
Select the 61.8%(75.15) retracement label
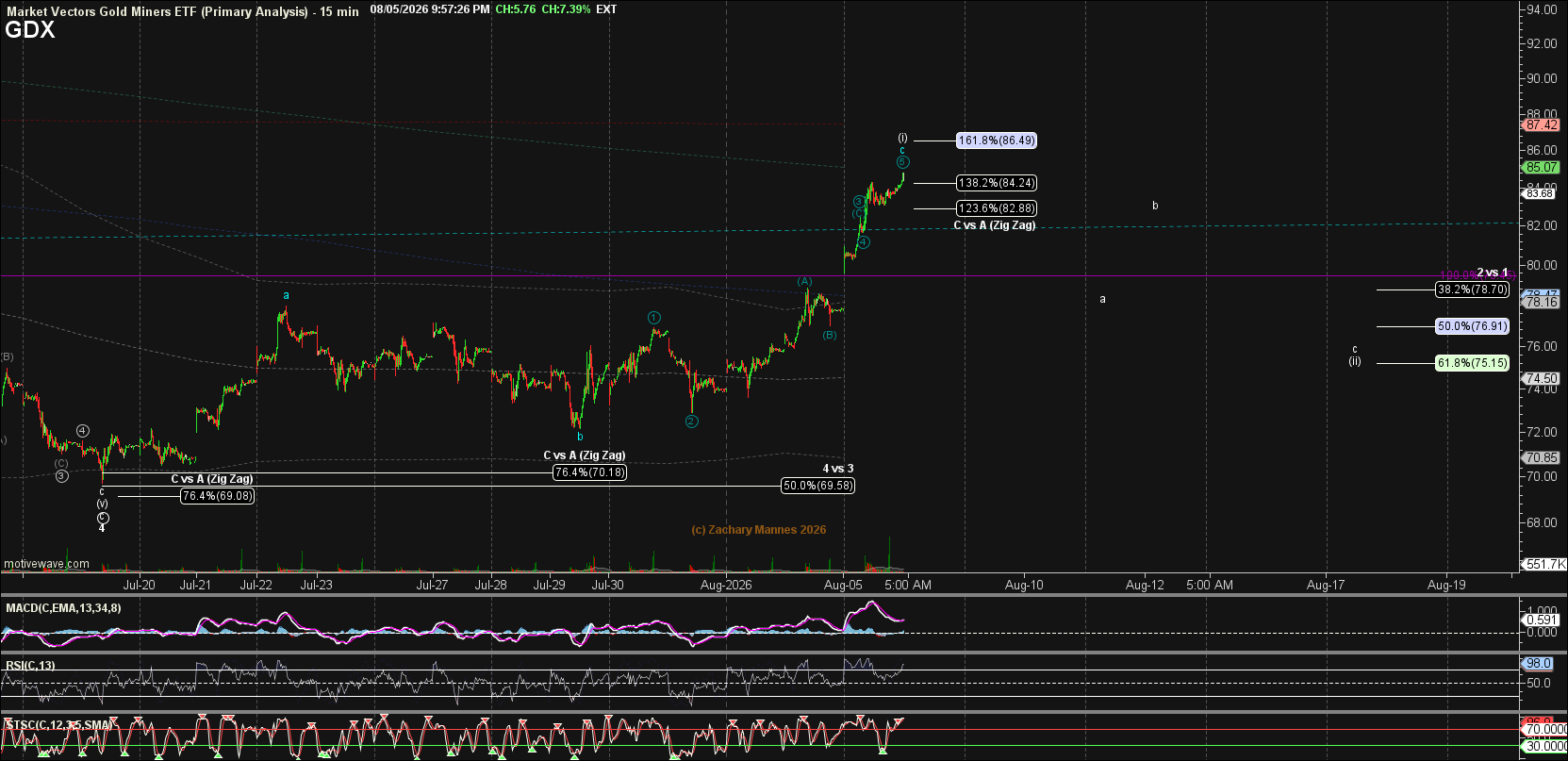pyautogui.click(x=1472, y=363)
